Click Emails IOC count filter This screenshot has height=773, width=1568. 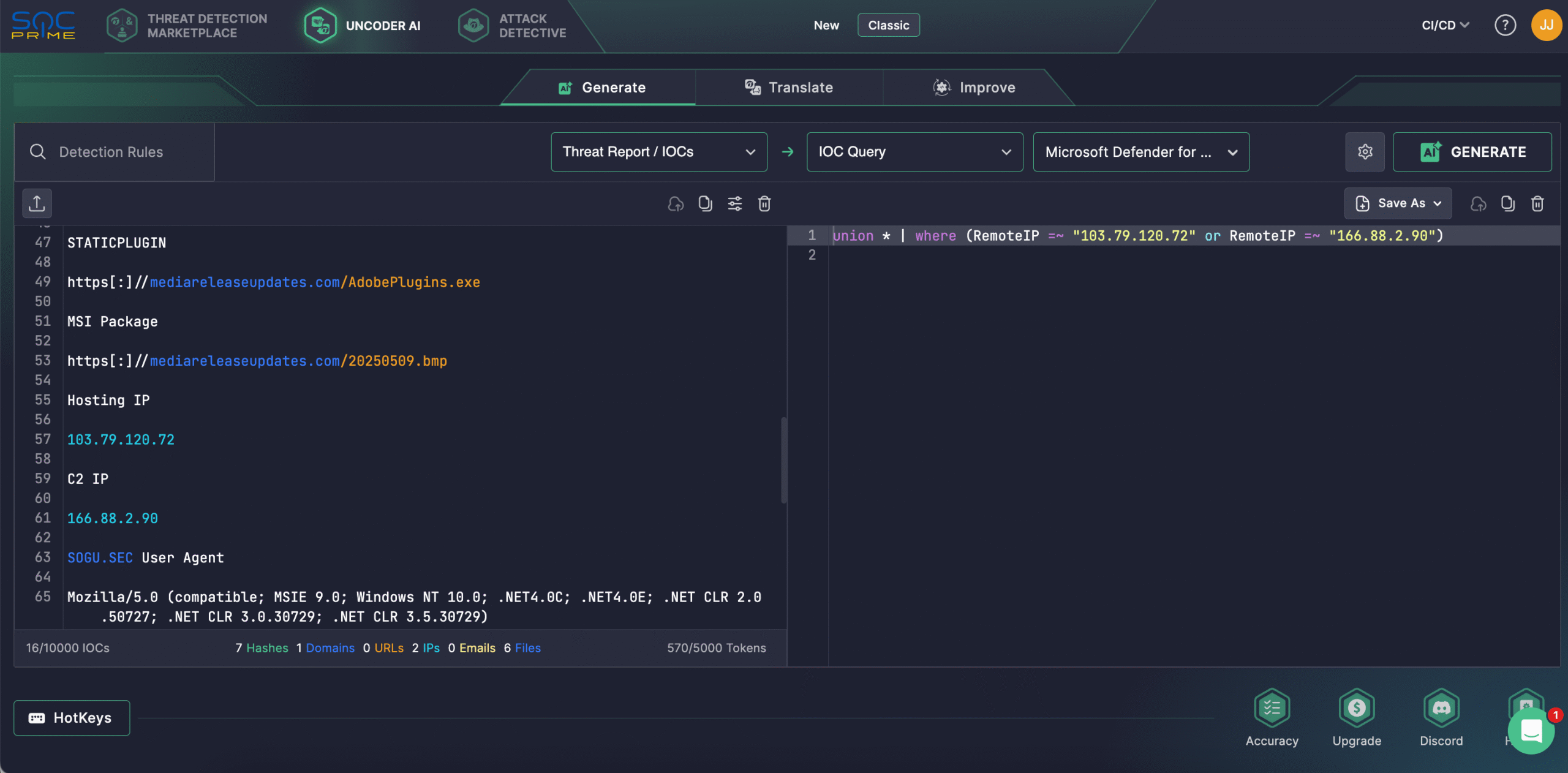pyautogui.click(x=472, y=648)
